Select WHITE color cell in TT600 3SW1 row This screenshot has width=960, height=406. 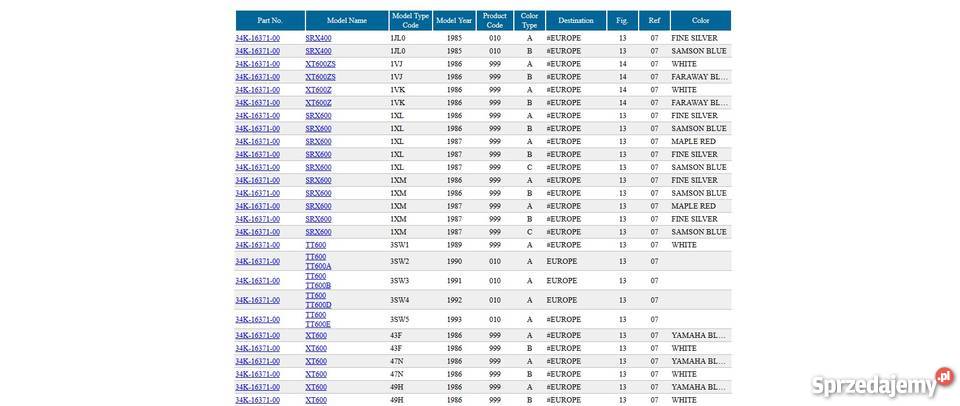click(x=684, y=244)
